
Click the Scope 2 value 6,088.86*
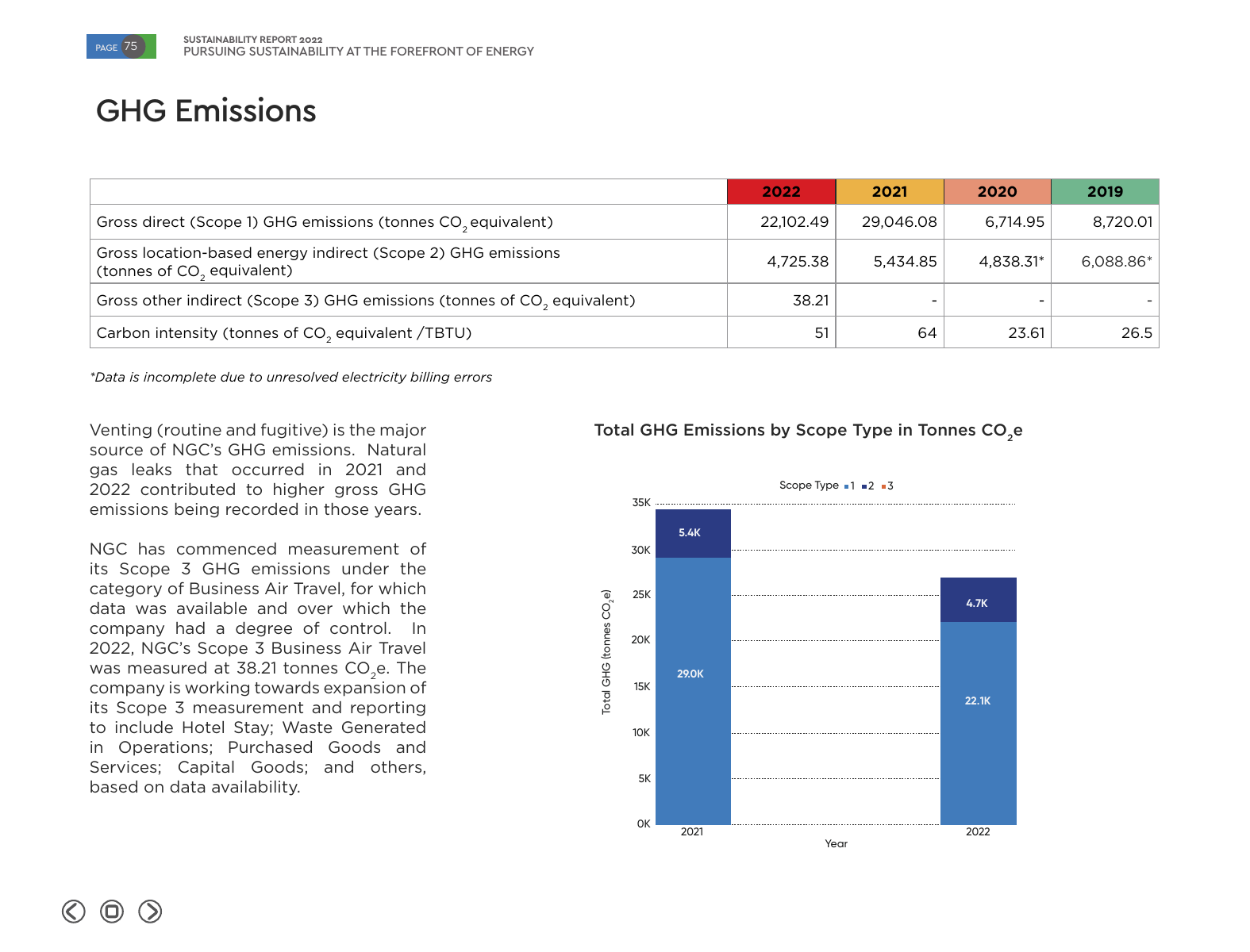(1117, 262)
